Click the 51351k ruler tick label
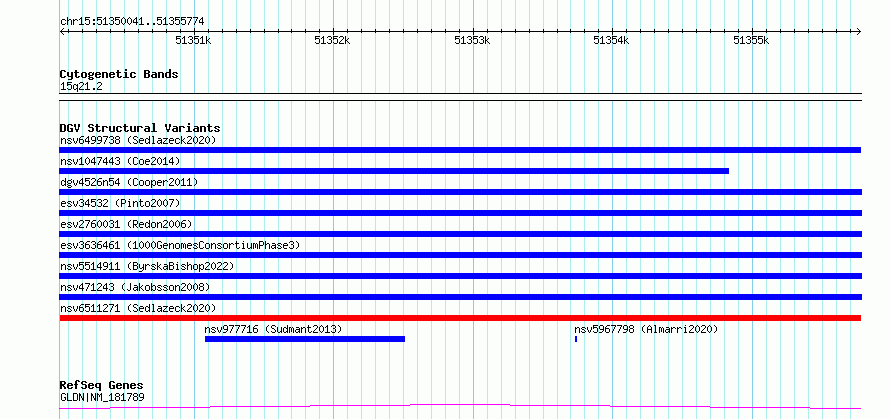This screenshot has width=890, height=419. (193, 40)
